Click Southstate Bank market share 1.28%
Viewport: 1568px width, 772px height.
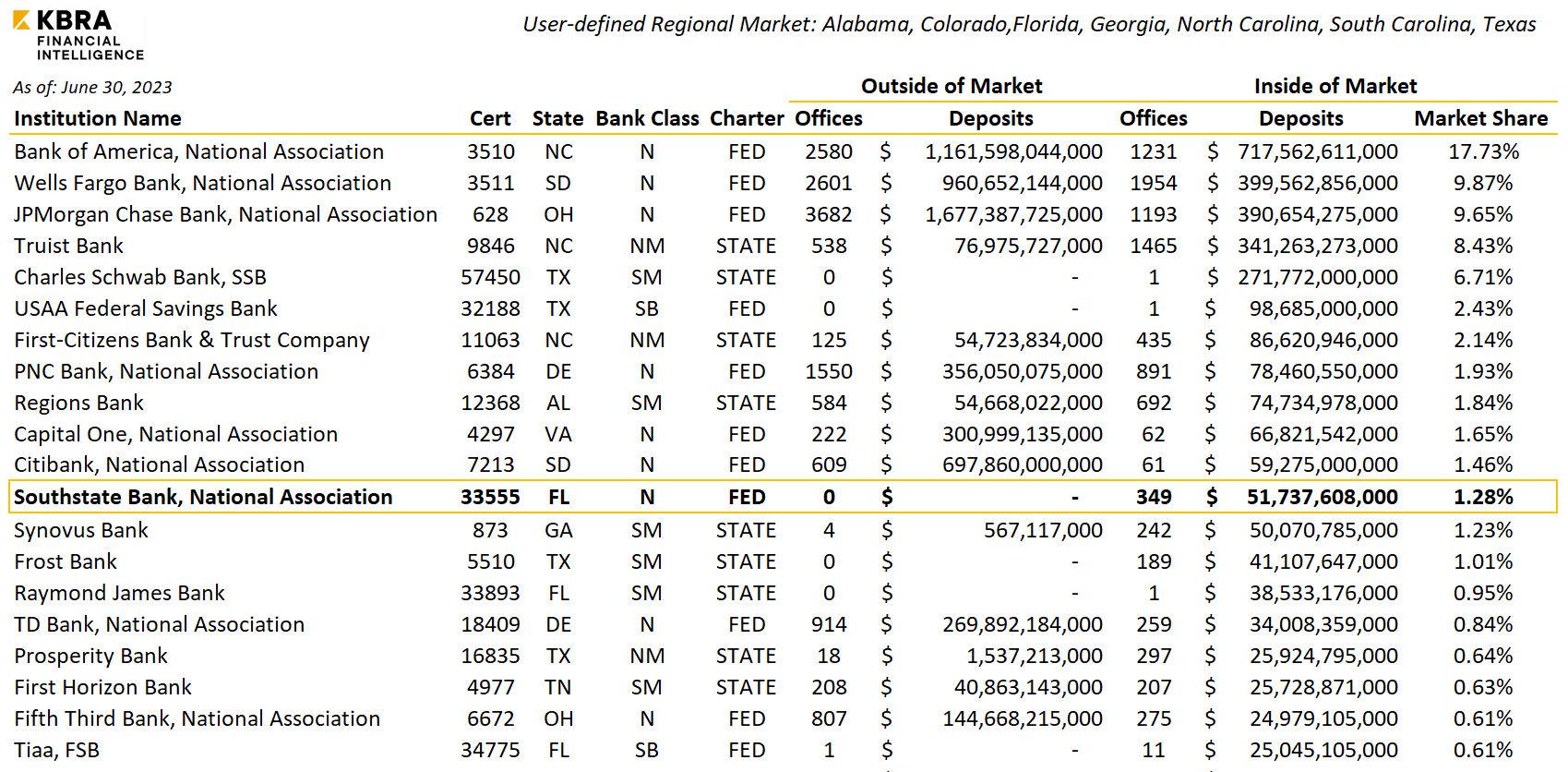point(1483,497)
